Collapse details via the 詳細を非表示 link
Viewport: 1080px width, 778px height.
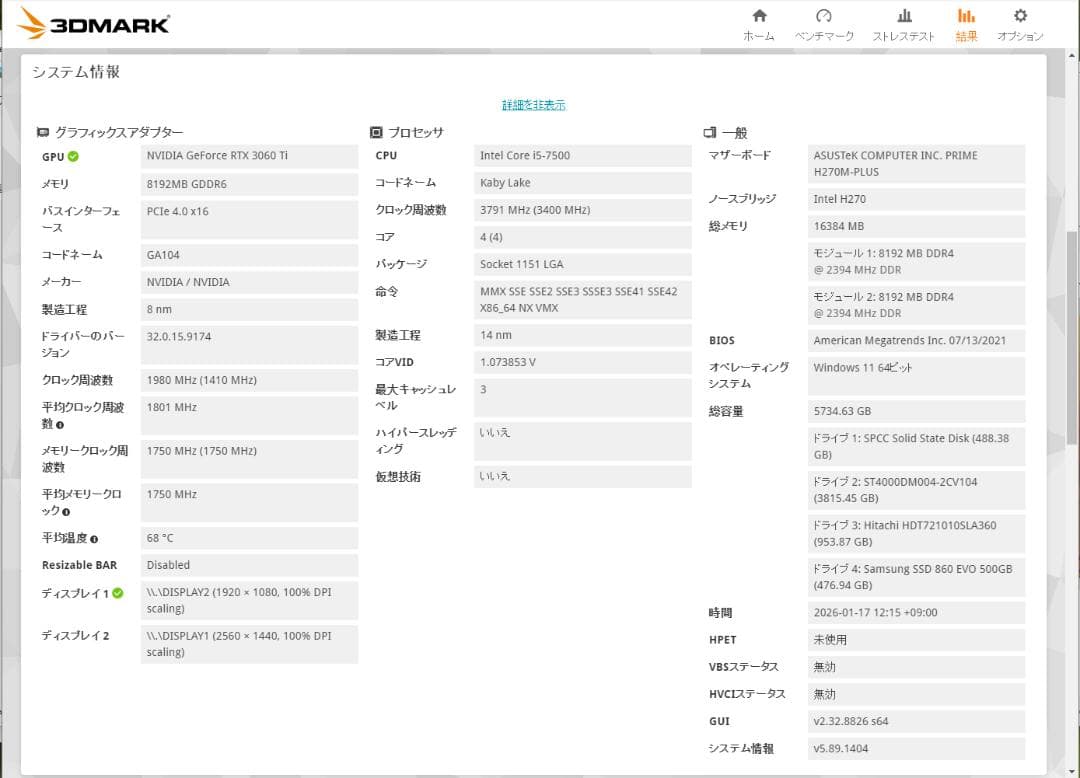tap(531, 104)
